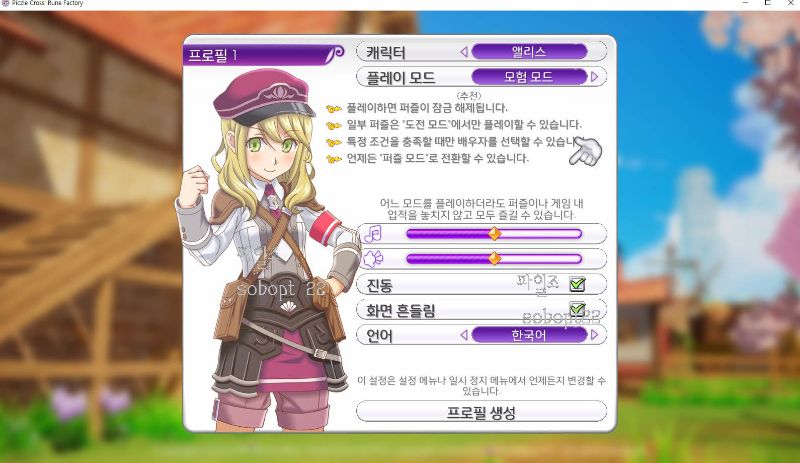
Task: Select previous language with left arrow
Action: pyautogui.click(x=464, y=335)
